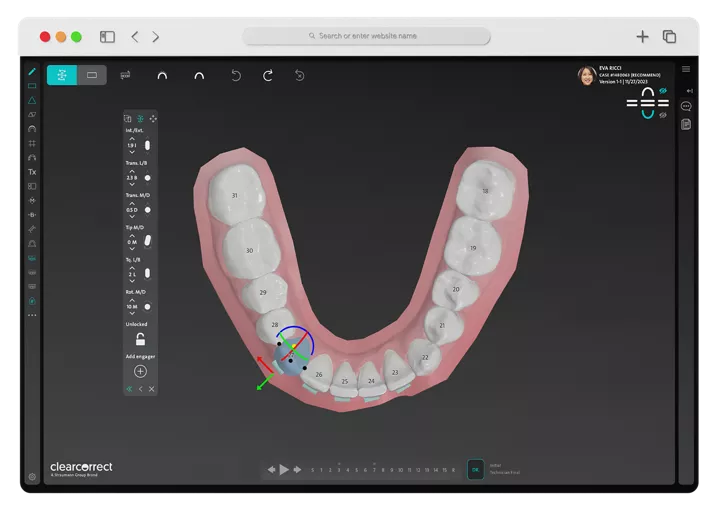This screenshot has height=513, width=720.
Task: Increase Int./Ext. value with up chevron
Action: coord(132,137)
